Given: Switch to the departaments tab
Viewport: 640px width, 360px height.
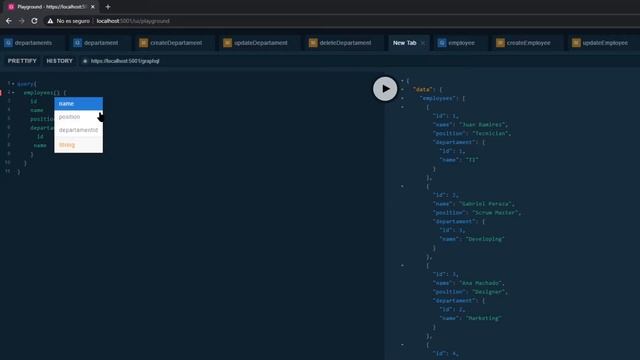Looking at the screenshot, I should click(33, 43).
